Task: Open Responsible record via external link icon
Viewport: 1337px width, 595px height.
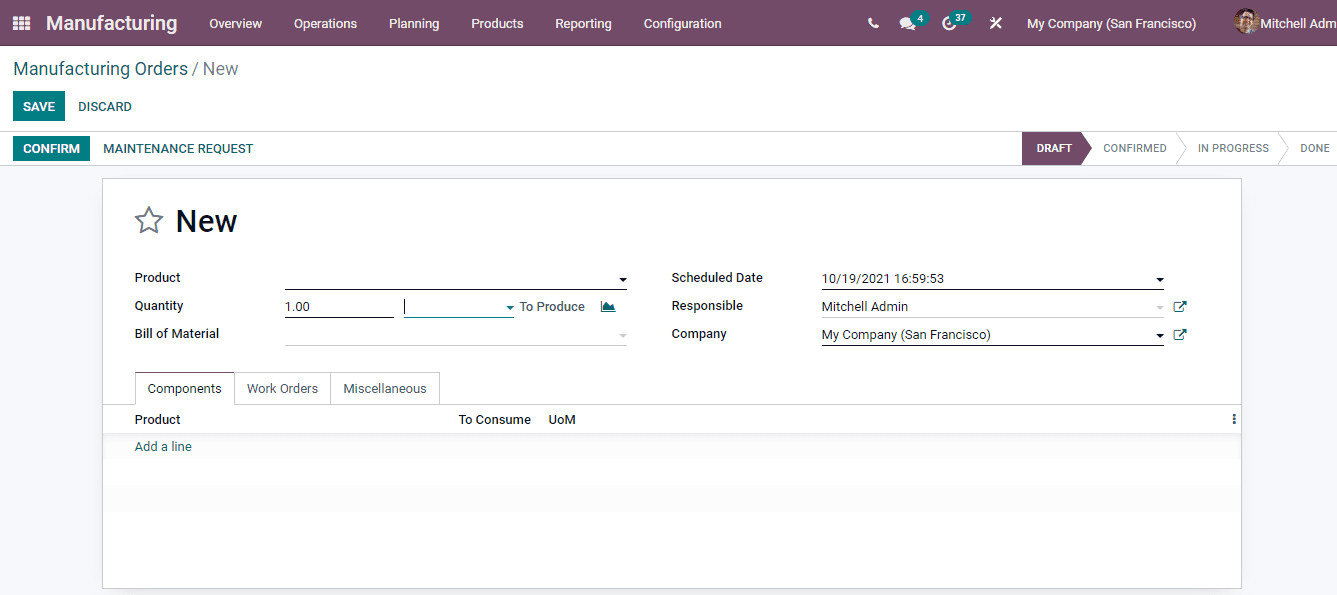Action: (1180, 306)
